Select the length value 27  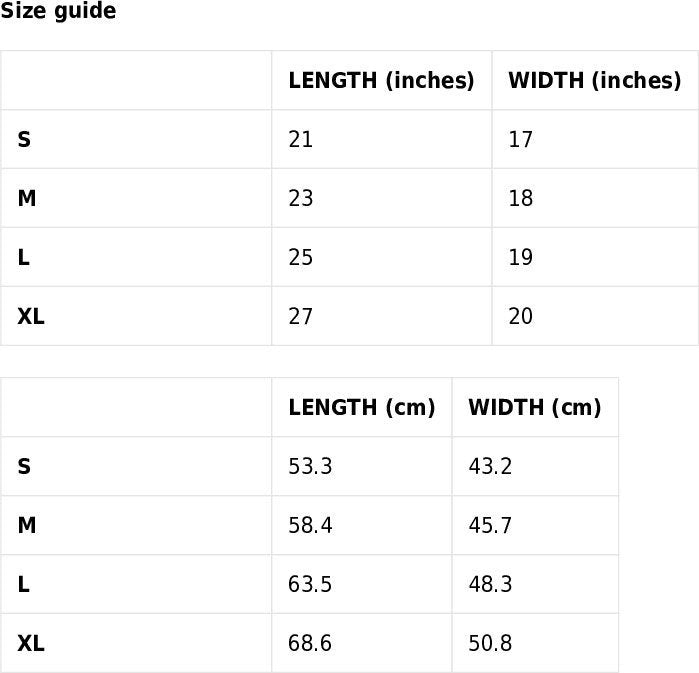(x=300, y=316)
